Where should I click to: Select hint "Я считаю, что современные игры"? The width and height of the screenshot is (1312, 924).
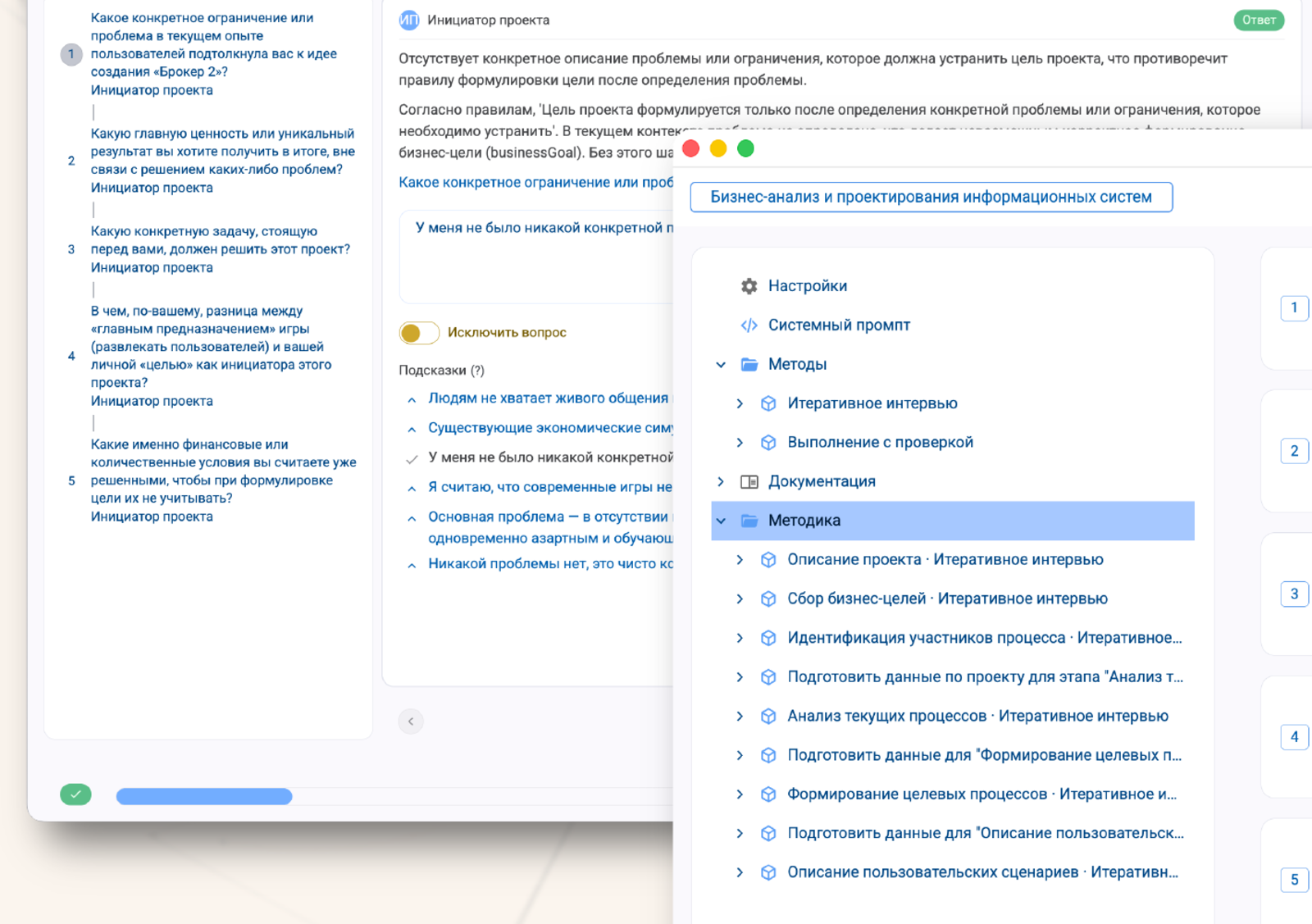[x=550, y=488]
